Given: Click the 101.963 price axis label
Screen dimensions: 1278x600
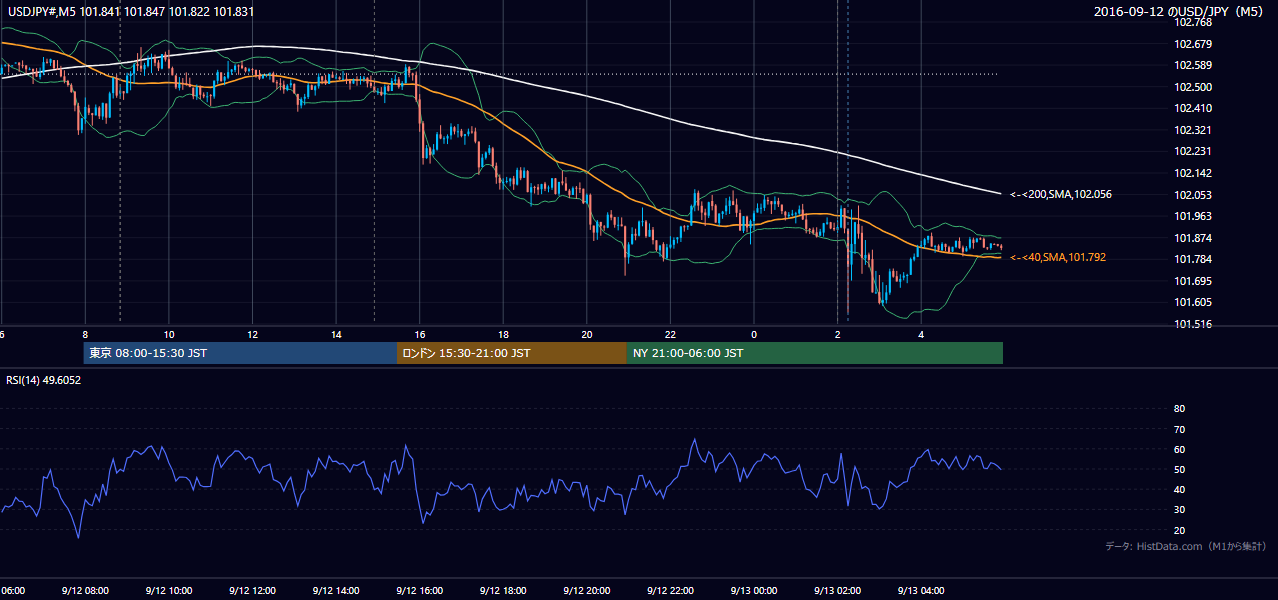Looking at the screenshot, I should [x=1193, y=216].
